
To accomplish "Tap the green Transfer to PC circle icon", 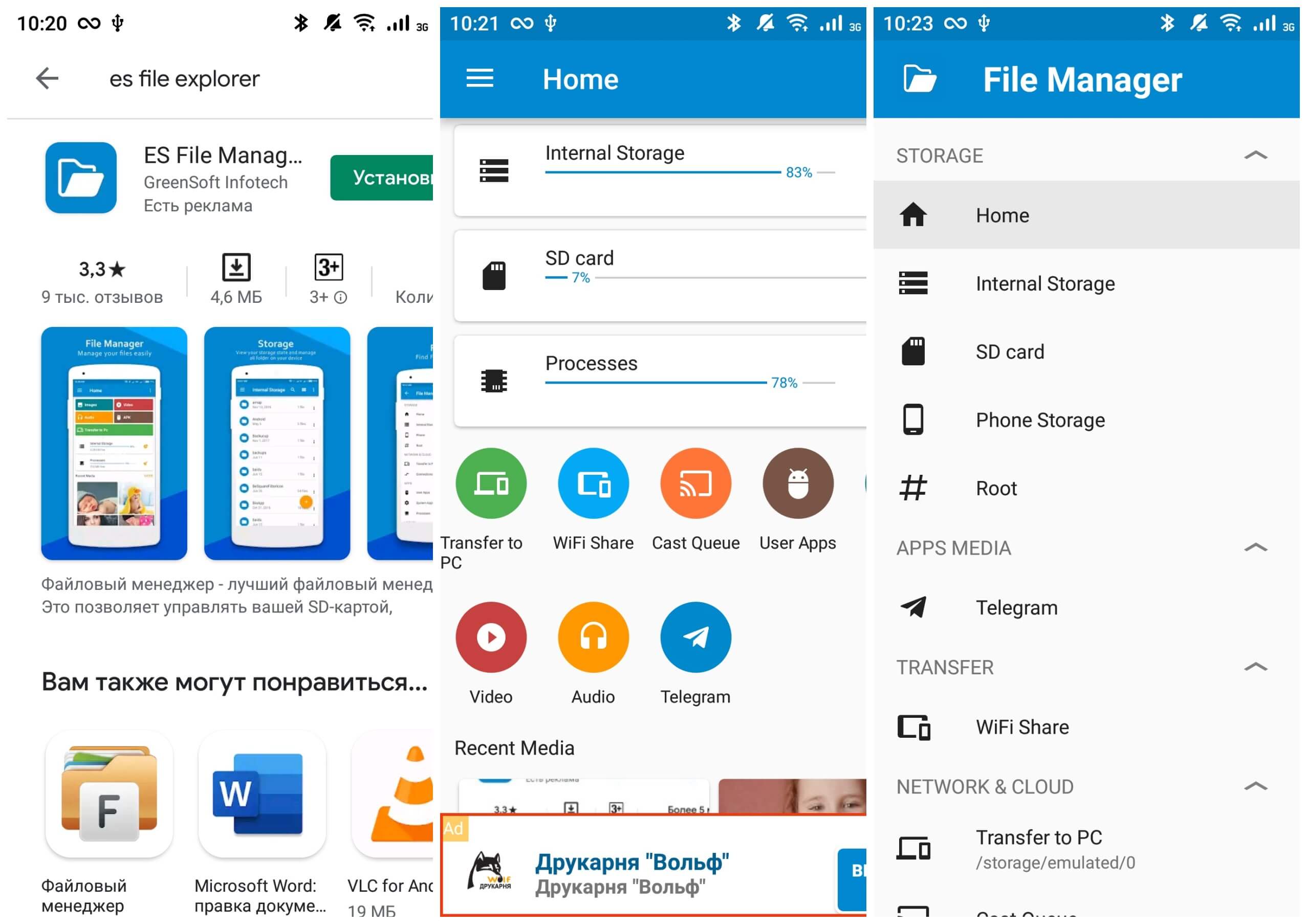I will 491,483.
